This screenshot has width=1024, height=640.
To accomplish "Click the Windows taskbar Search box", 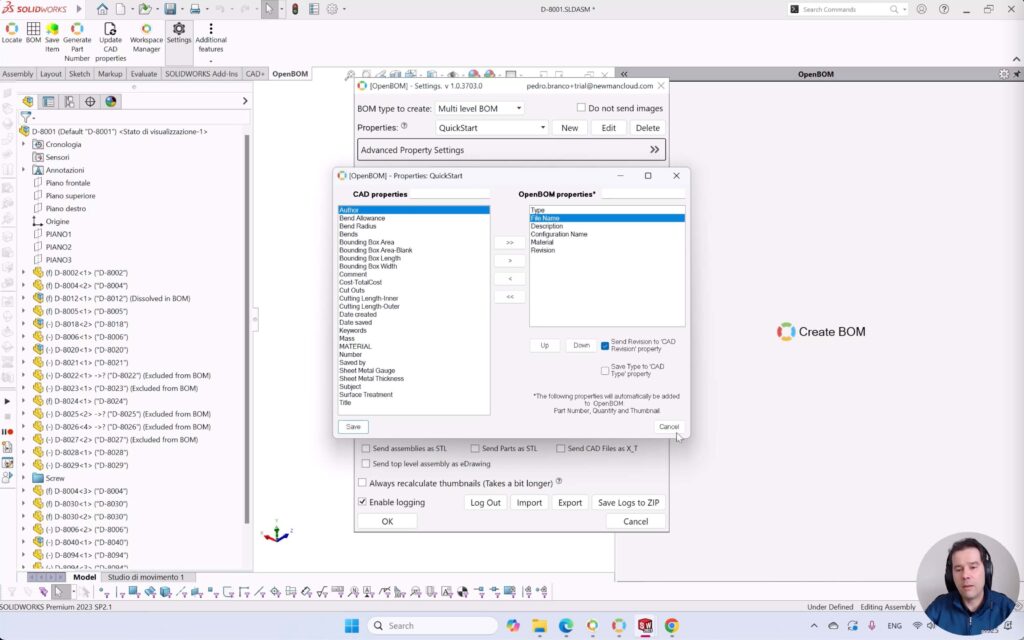I will pos(432,626).
